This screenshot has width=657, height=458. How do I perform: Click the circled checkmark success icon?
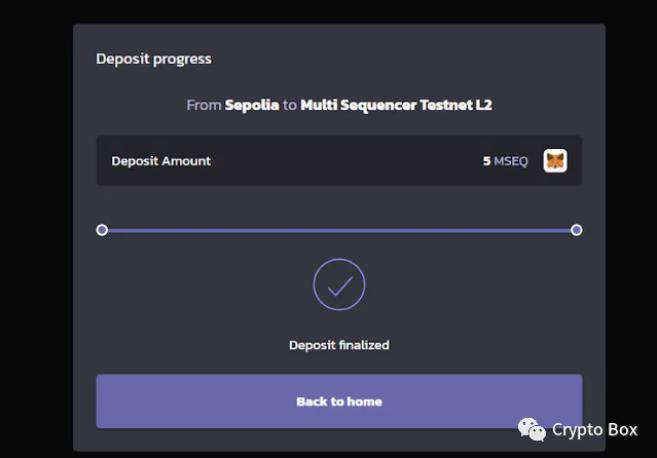(x=339, y=285)
